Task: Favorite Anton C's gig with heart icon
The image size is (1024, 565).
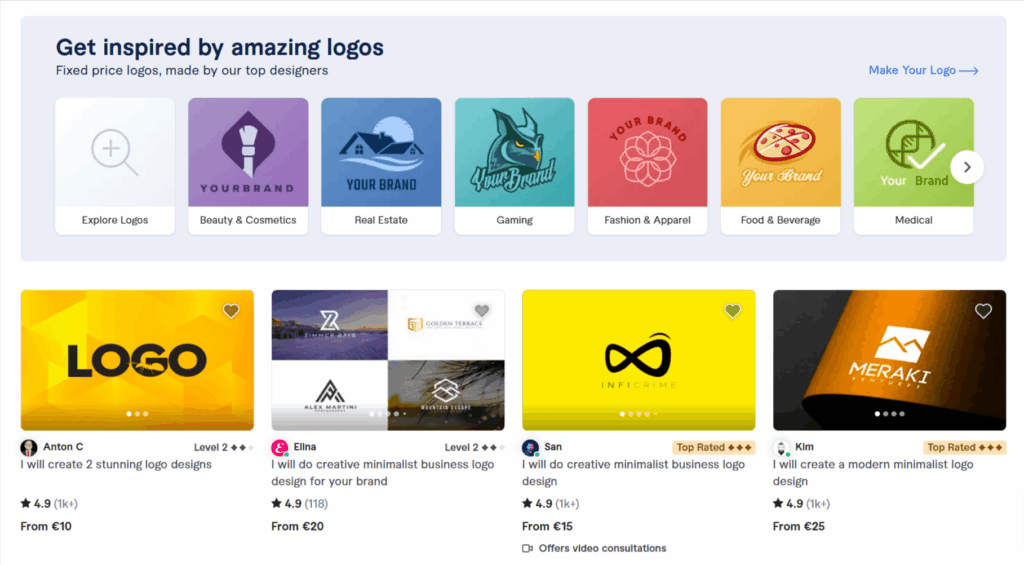Action: (231, 311)
